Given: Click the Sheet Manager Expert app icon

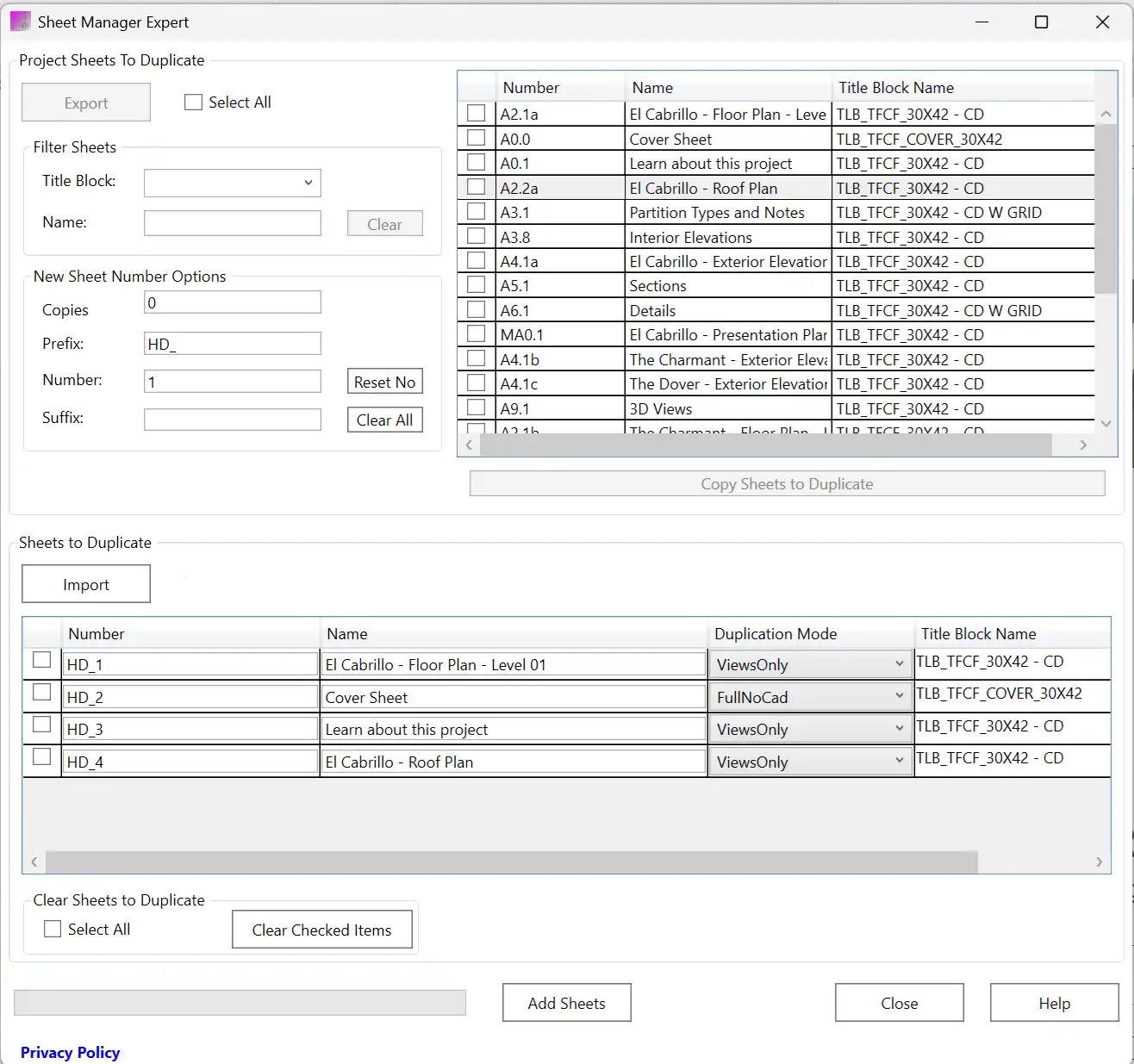Looking at the screenshot, I should [x=20, y=22].
